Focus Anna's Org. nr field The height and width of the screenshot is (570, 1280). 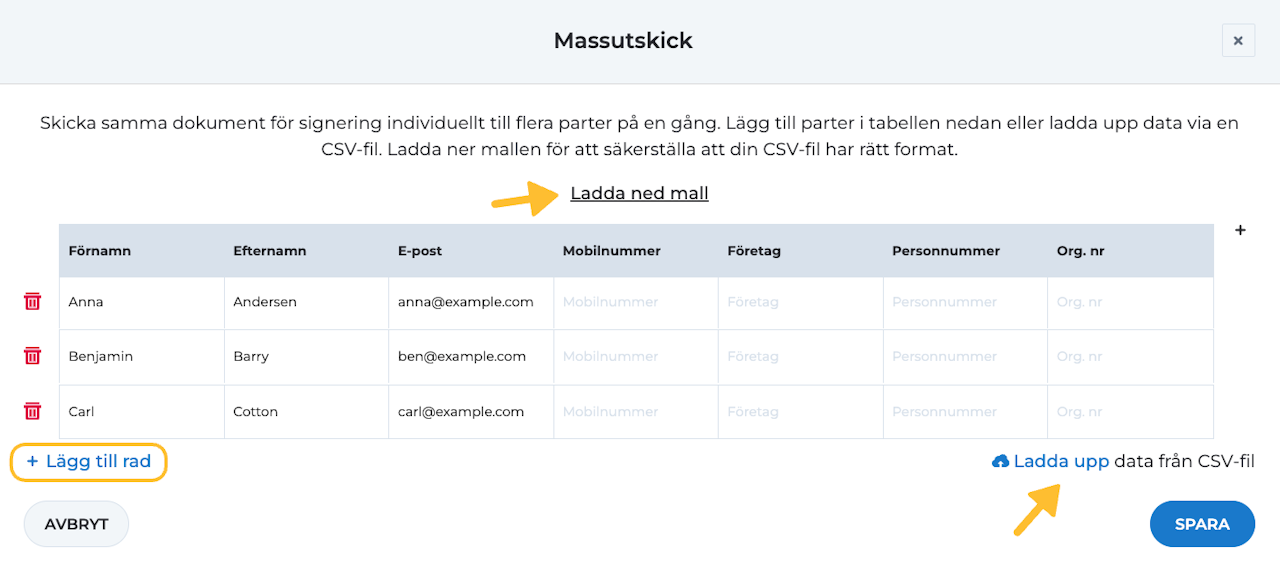click(1129, 302)
